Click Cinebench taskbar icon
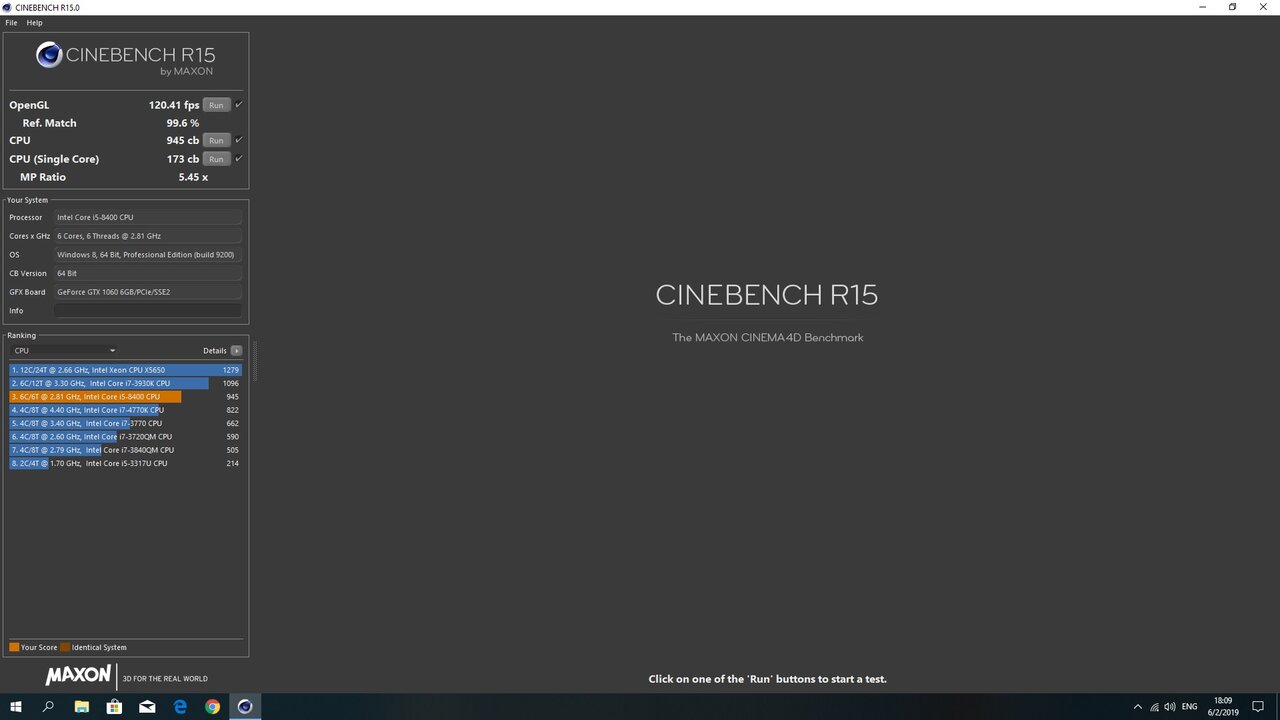1280x720 pixels. point(245,707)
